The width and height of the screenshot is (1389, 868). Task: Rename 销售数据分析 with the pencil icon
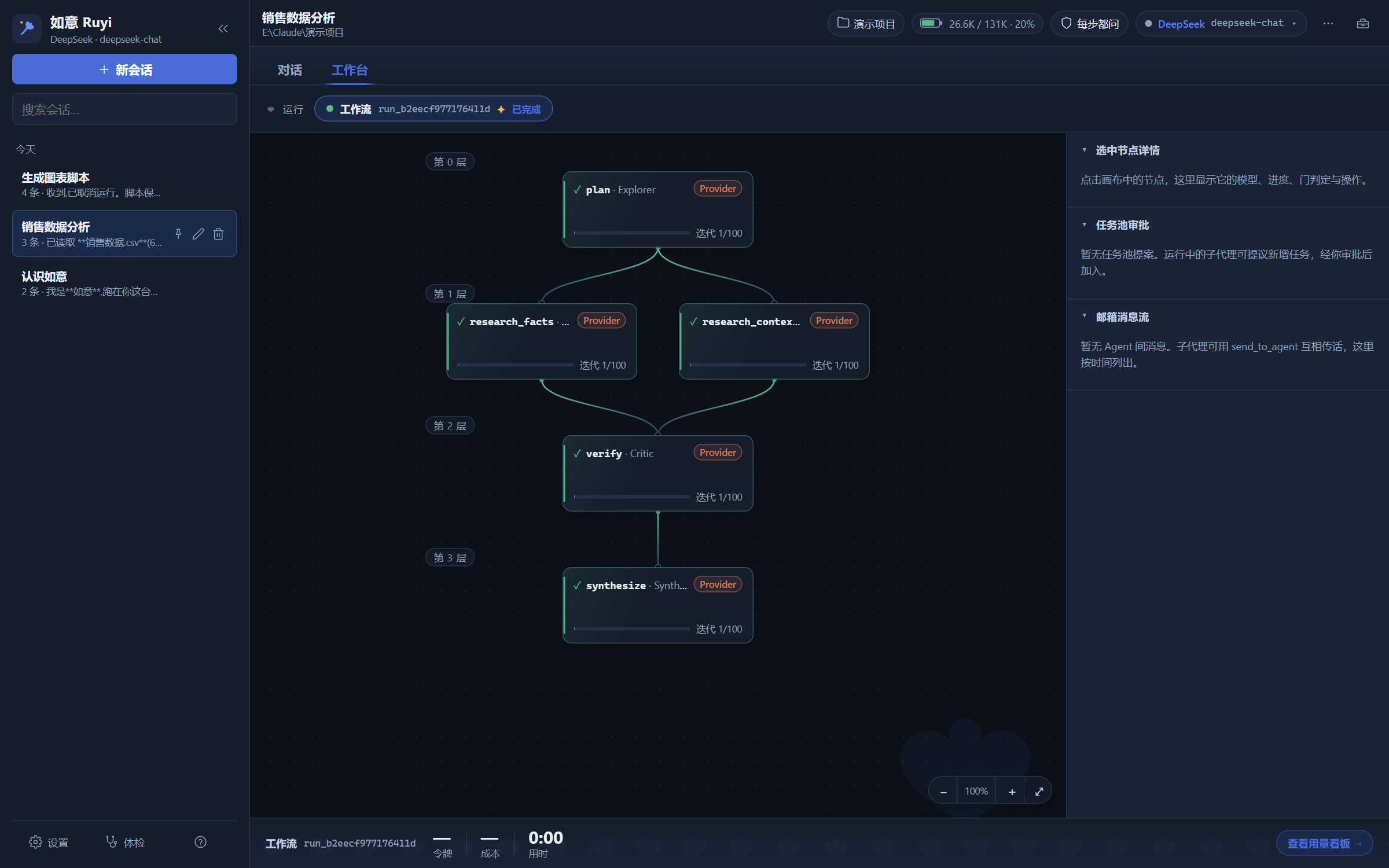(199, 234)
